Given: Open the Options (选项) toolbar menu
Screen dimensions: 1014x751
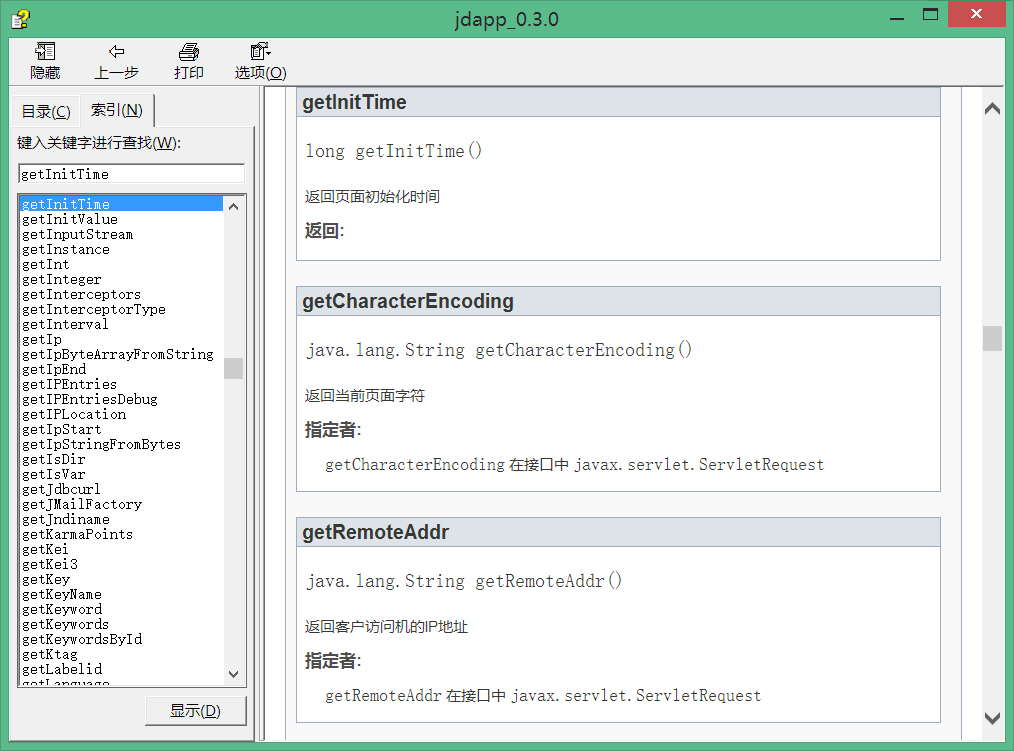Looking at the screenshot, I should click(260, 52).
